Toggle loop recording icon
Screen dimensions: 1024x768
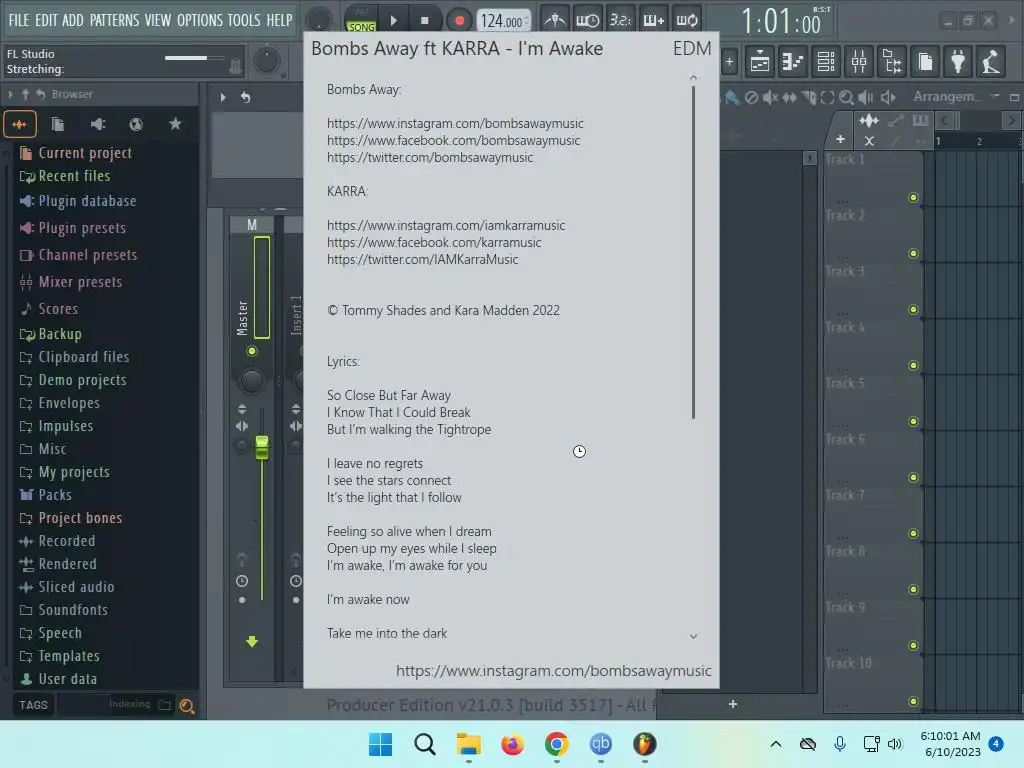[x=686, y=20]
